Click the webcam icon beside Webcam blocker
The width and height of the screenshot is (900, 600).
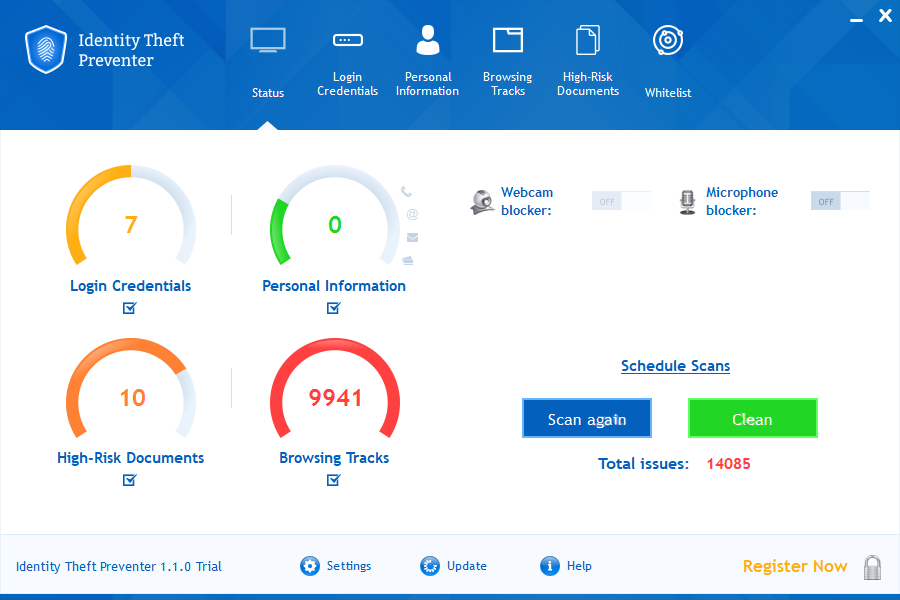coord(482,202)
